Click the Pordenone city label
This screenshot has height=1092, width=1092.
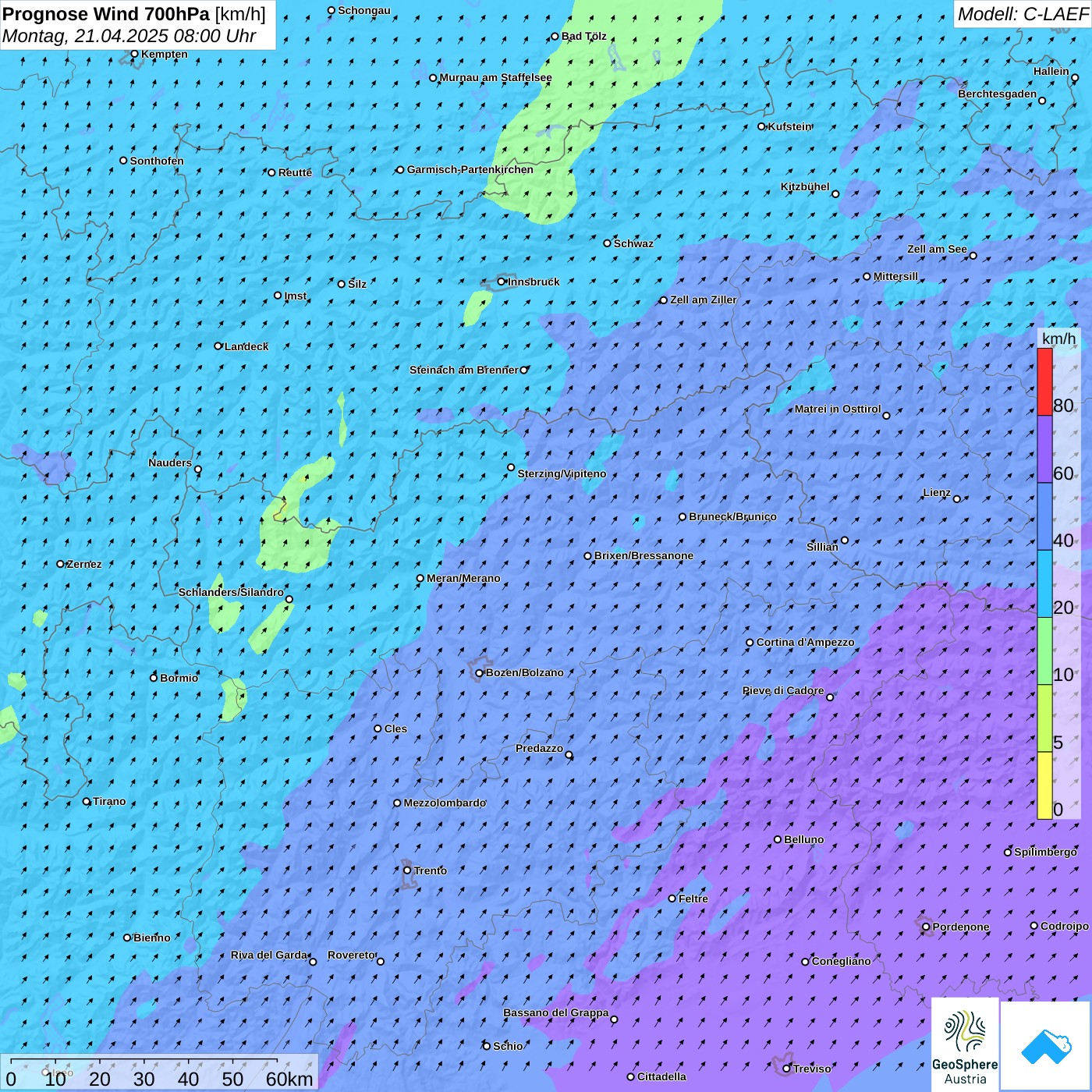(x=961, y=927)
